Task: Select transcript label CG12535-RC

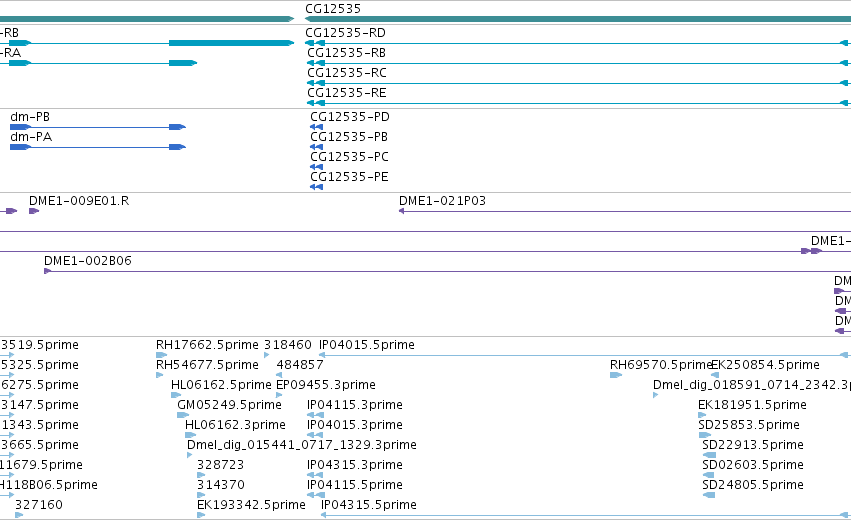Action: click(x=347, y=73)
